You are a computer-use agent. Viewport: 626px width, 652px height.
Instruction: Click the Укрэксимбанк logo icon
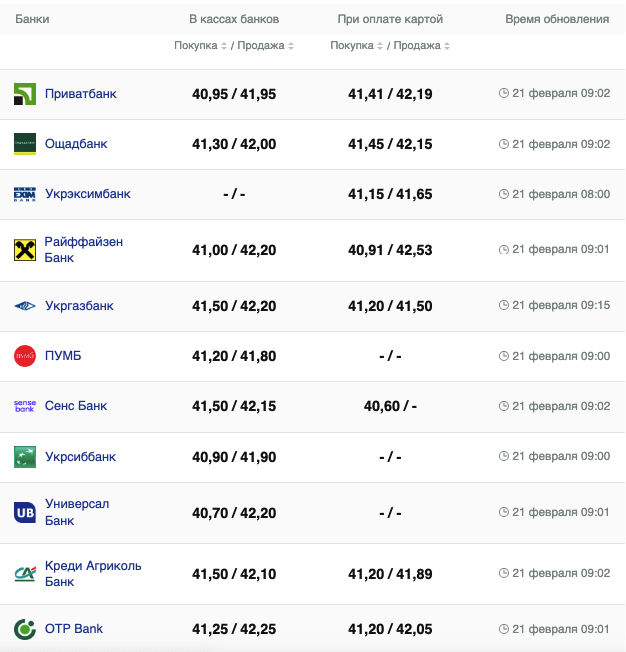[25, 194]
